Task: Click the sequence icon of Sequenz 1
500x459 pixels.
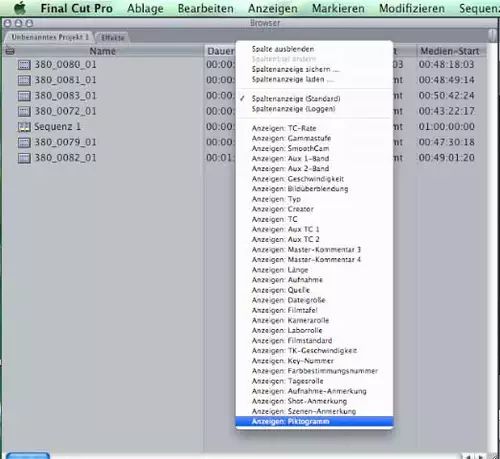Action: [24, 127]
